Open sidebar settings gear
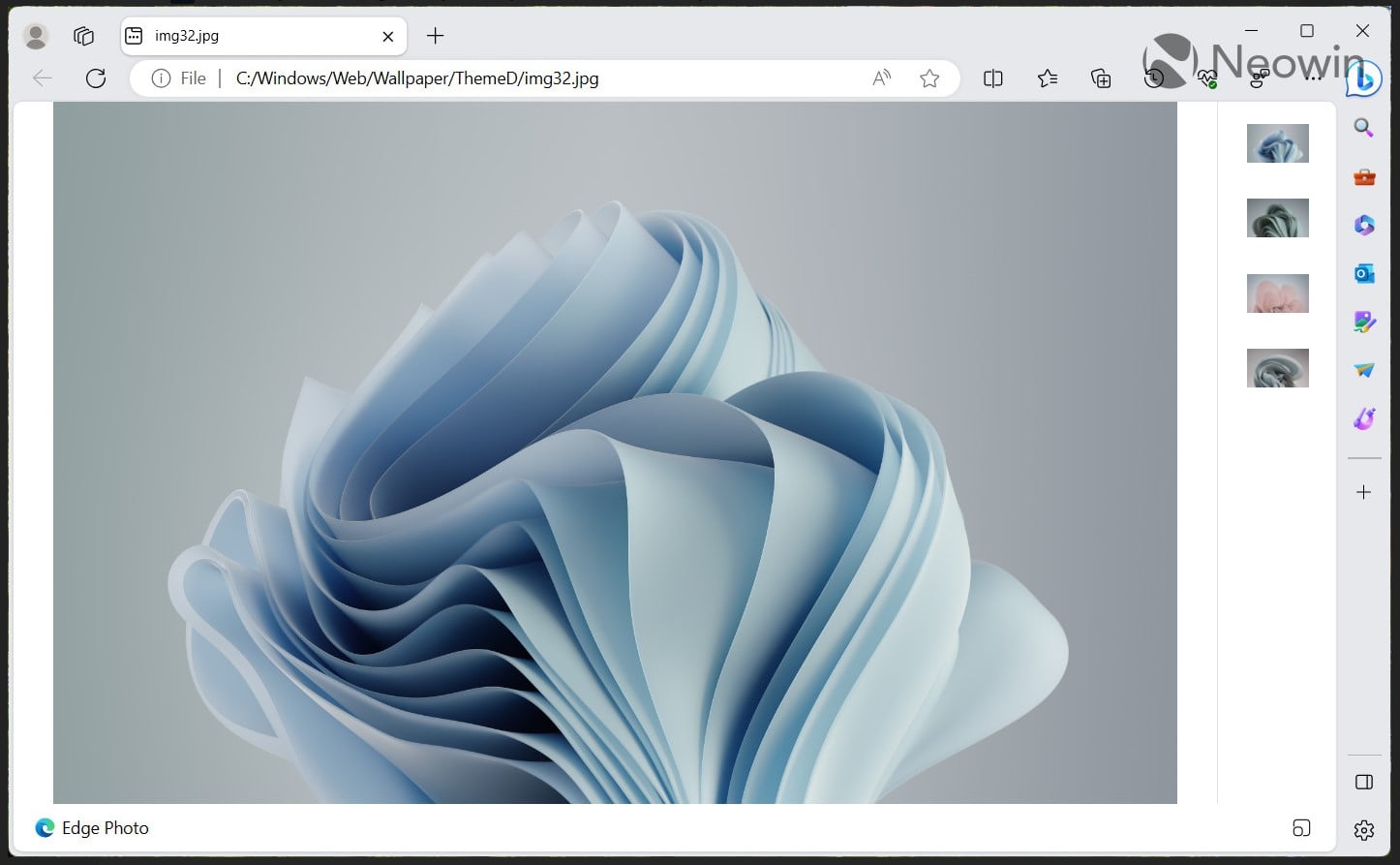The width and height of the screenshot is (1400, 865). pos(1364,830)
